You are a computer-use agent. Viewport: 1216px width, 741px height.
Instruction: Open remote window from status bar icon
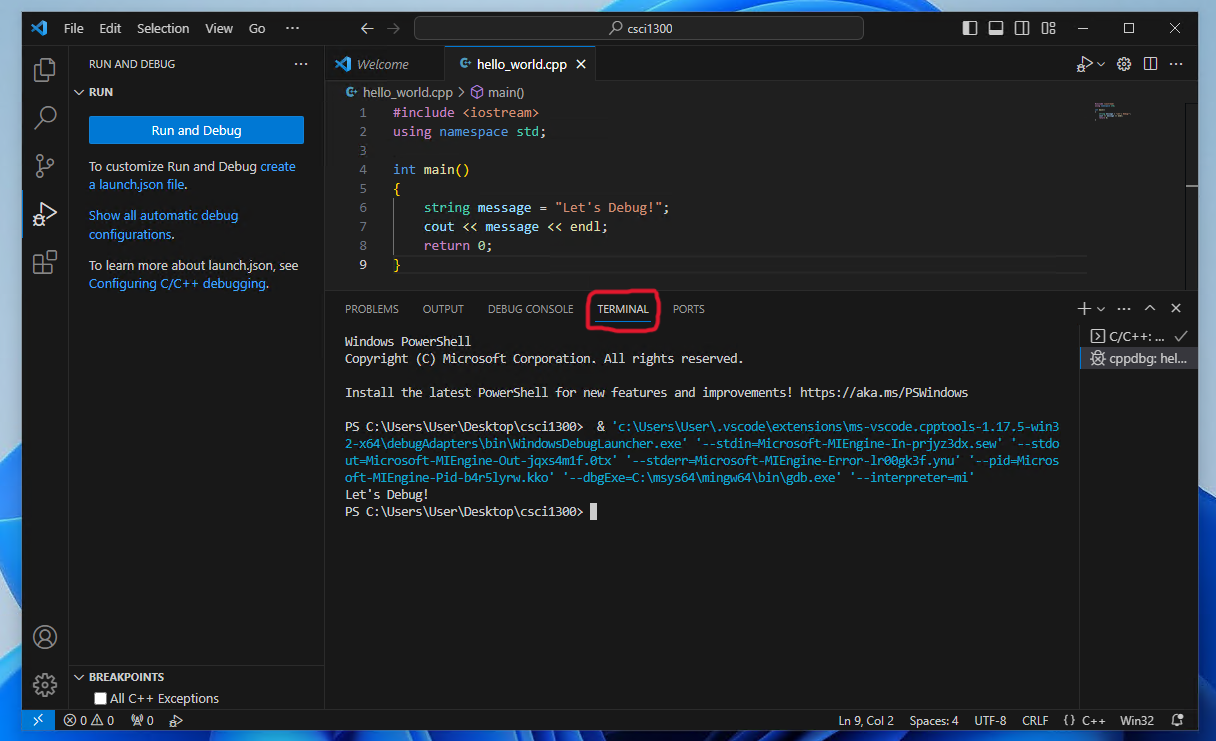(x=38, y=720)
